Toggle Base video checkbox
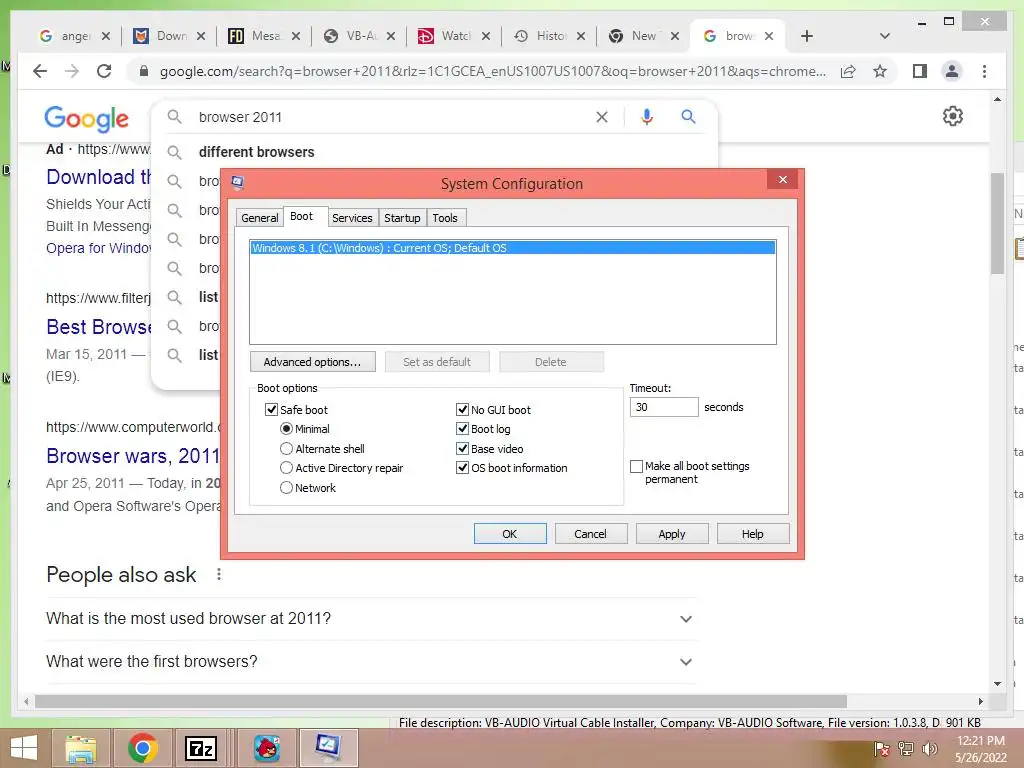Viewport: 1024px width, 768px height. [x=462, y=449]
